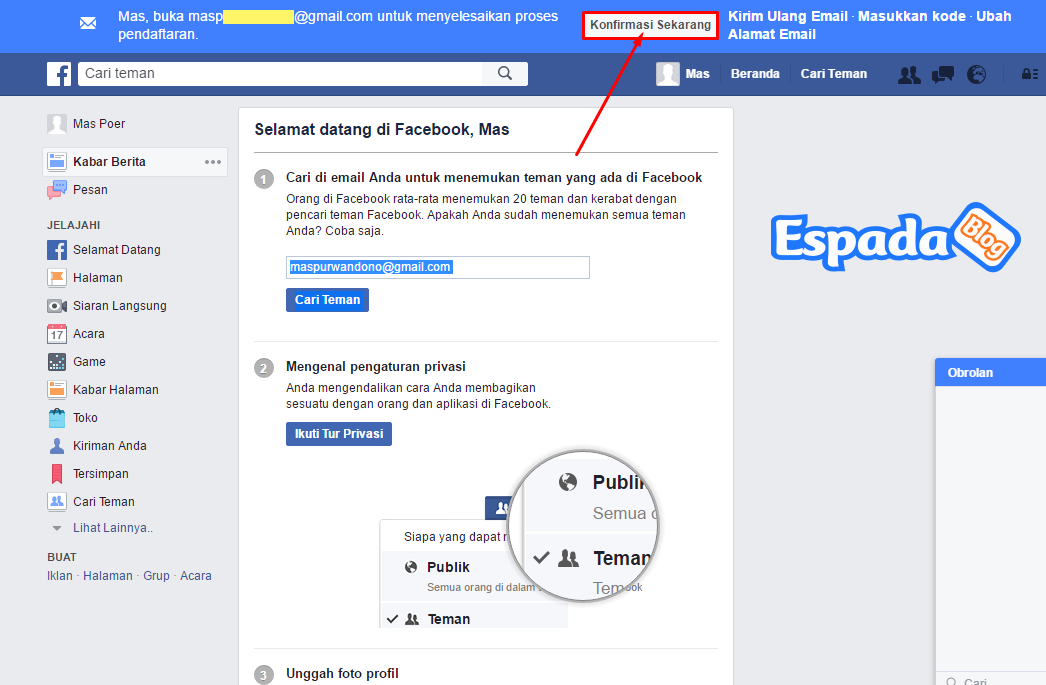Open Cari Teman from the top navigation
1046x685 pixels.
[833, 73]
